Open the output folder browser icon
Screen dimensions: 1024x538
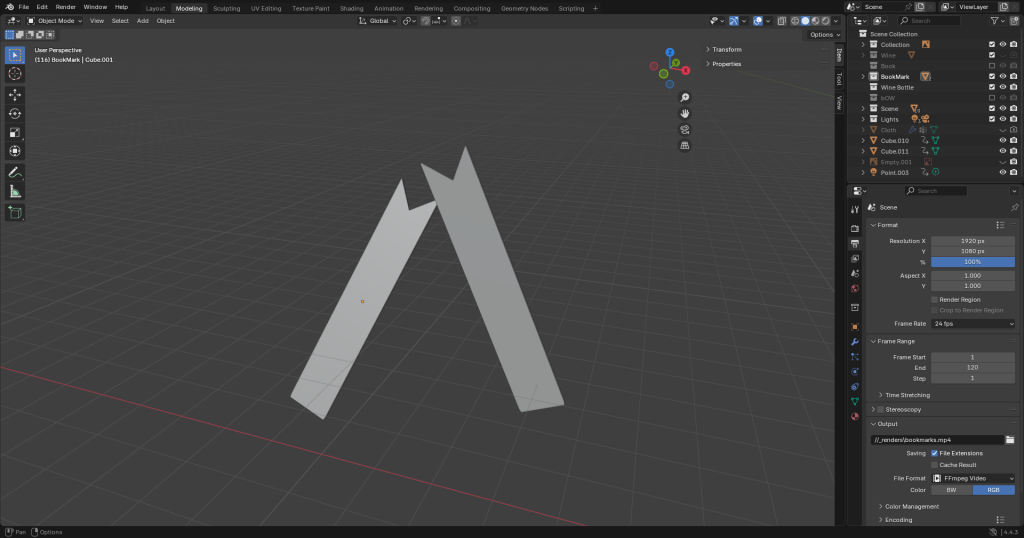click(1010, 440)
